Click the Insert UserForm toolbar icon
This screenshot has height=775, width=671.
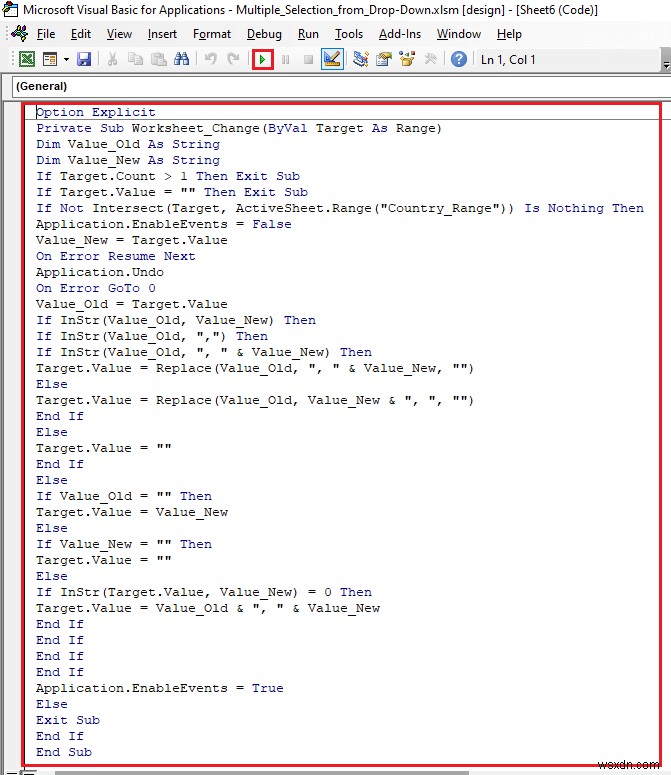[50, 60]
